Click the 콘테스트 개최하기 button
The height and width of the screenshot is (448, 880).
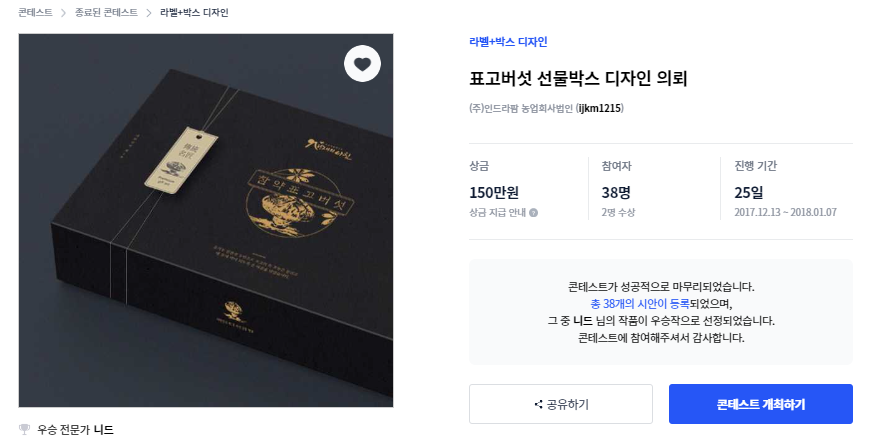tap(760, 404)
